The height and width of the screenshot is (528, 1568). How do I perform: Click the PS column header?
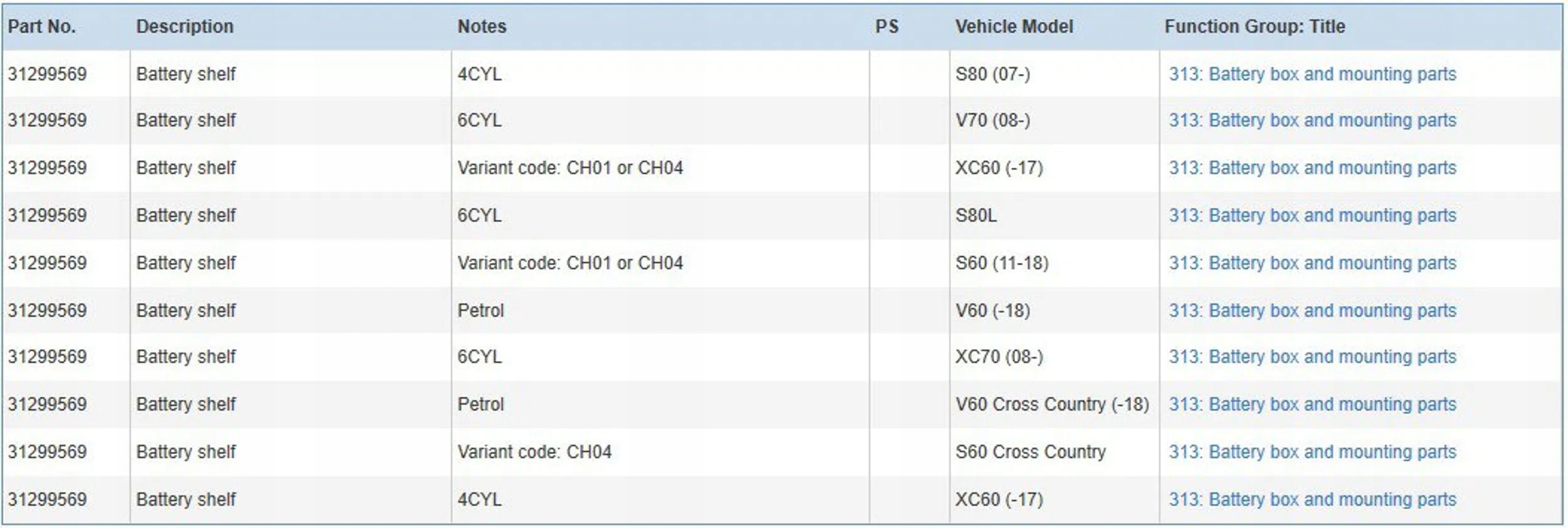(x=886, y=26)
